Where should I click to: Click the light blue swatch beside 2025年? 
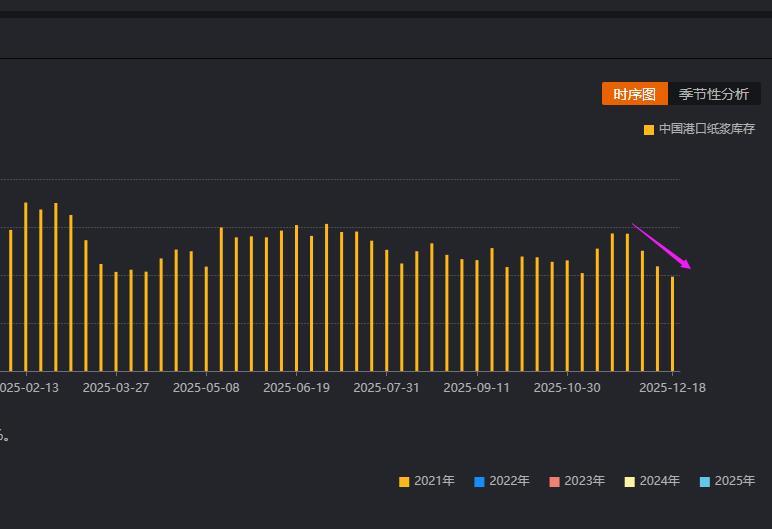[705, 482]
